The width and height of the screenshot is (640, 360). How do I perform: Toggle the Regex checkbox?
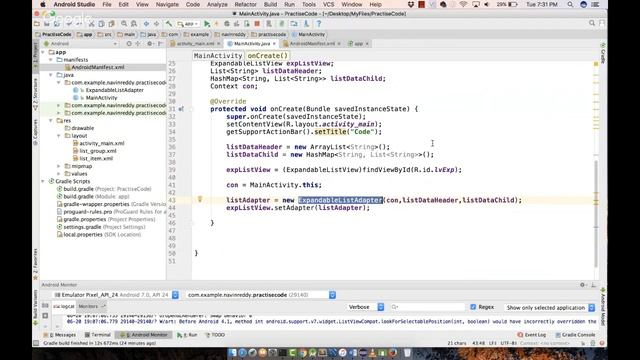tap(473, 307)
